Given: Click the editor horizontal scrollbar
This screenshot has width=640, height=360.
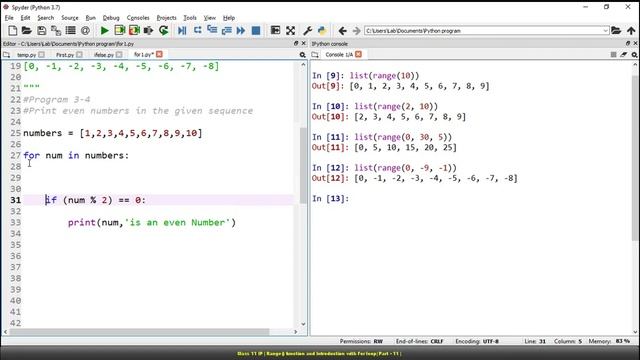Looking at the screenshot, I should 139,332.
